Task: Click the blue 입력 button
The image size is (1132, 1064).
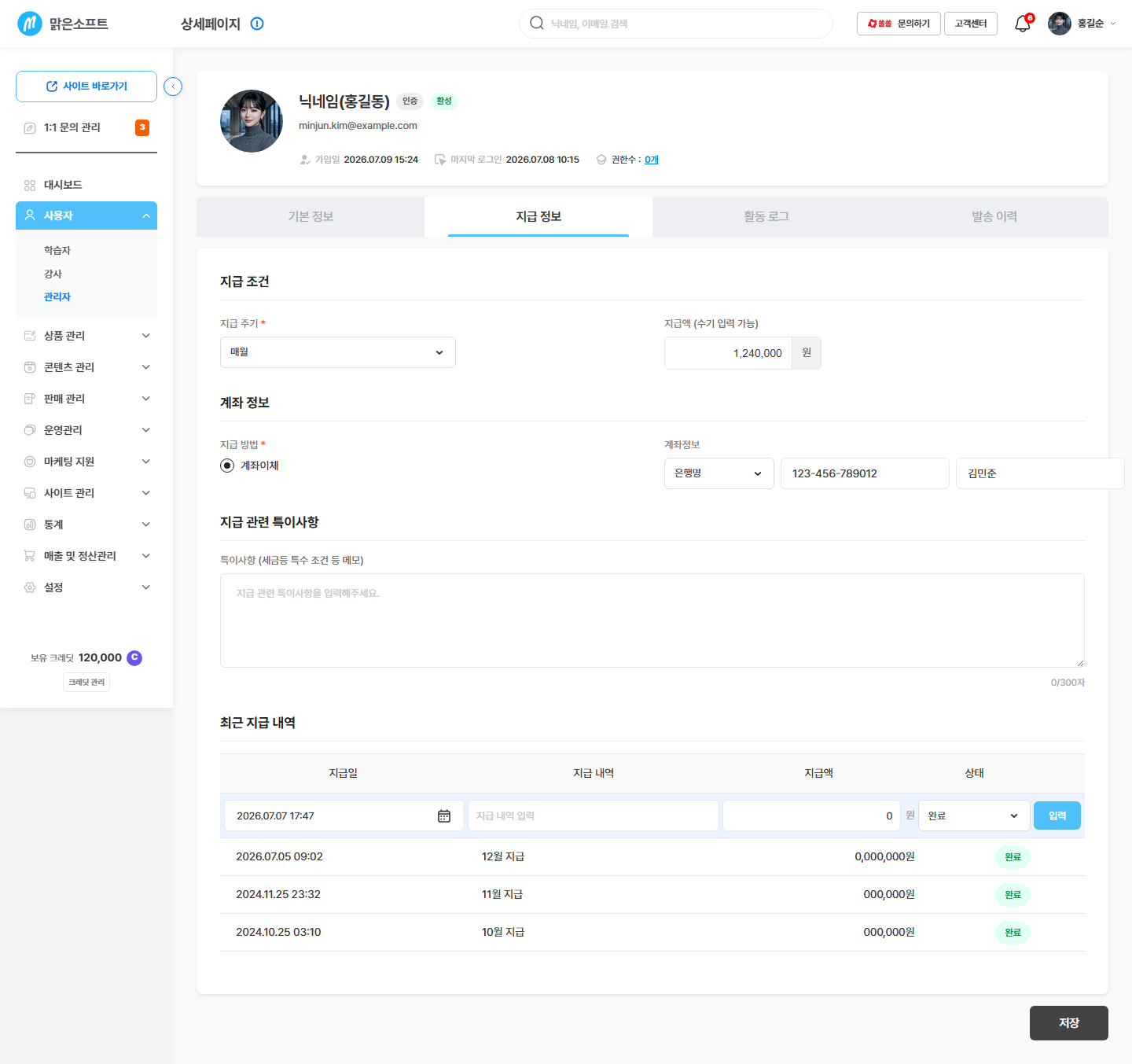Action: click(x=1057, y=815)
